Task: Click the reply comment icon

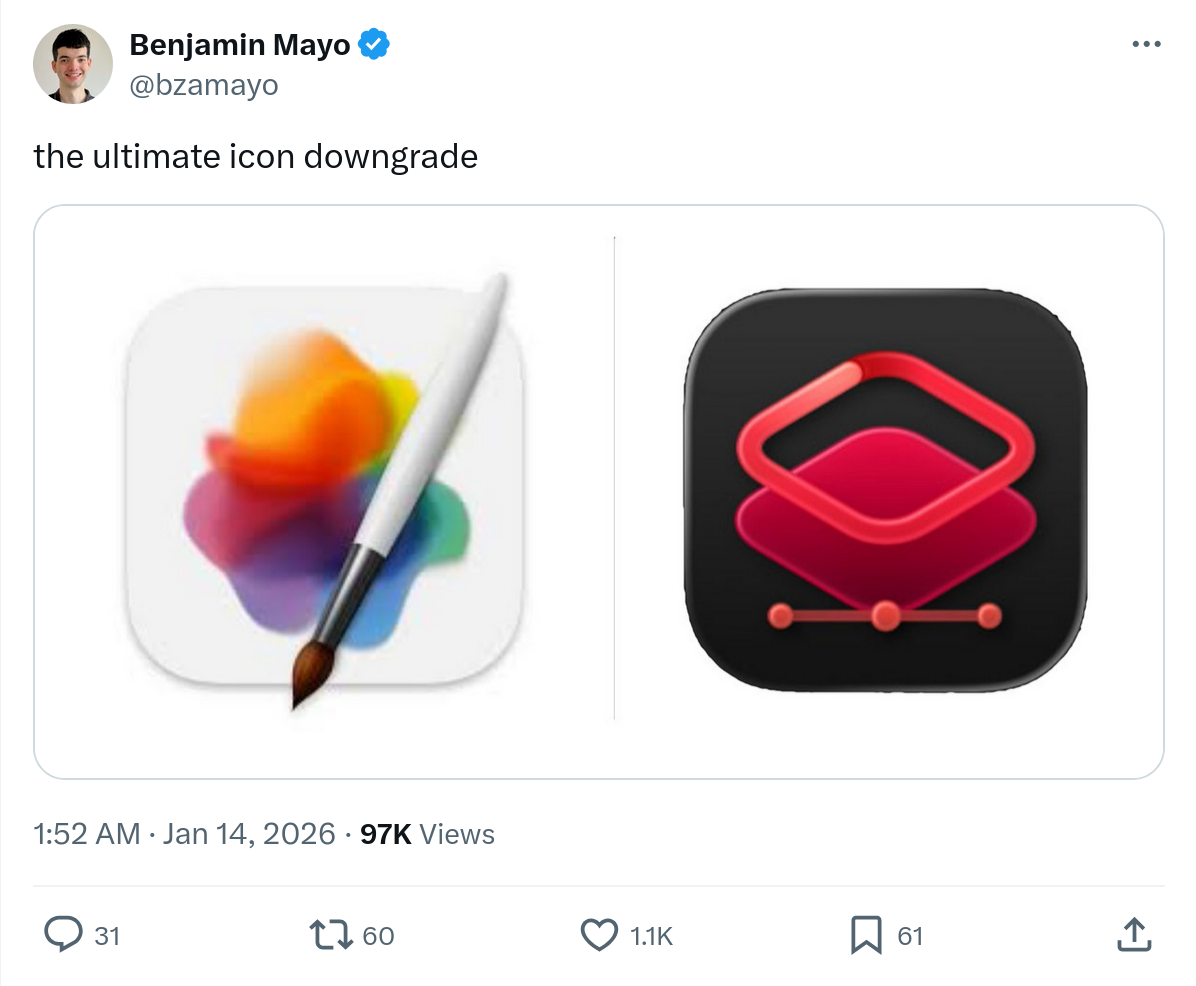Action: pyautogui.click(x=64, y=935)
